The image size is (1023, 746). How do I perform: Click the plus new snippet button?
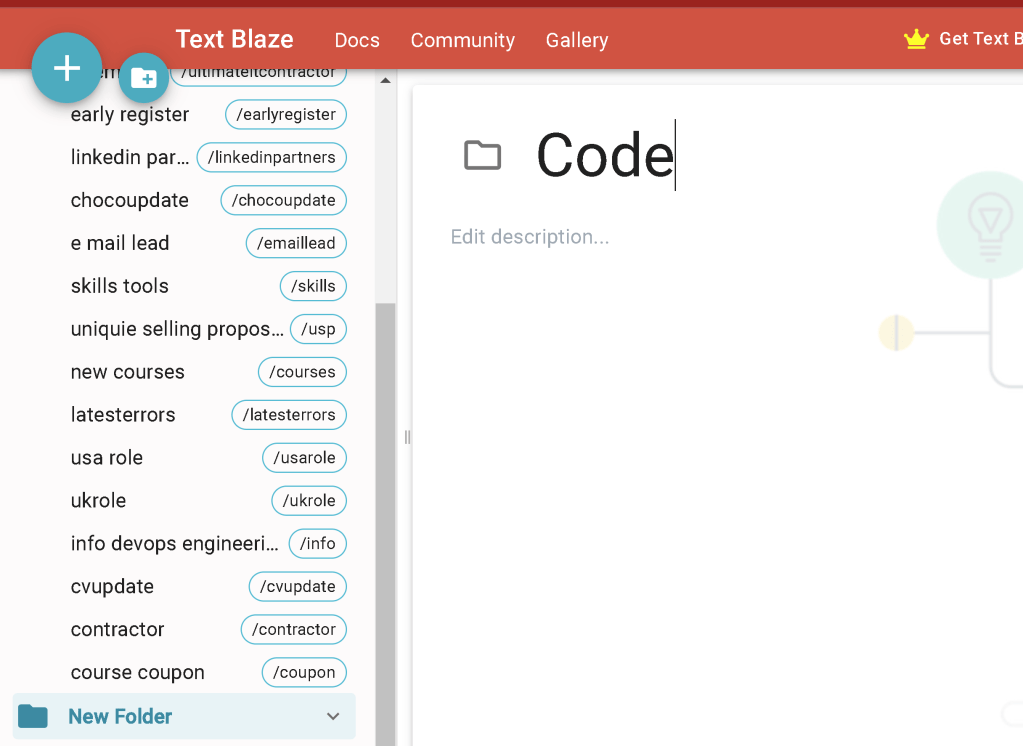pos(67,68)
